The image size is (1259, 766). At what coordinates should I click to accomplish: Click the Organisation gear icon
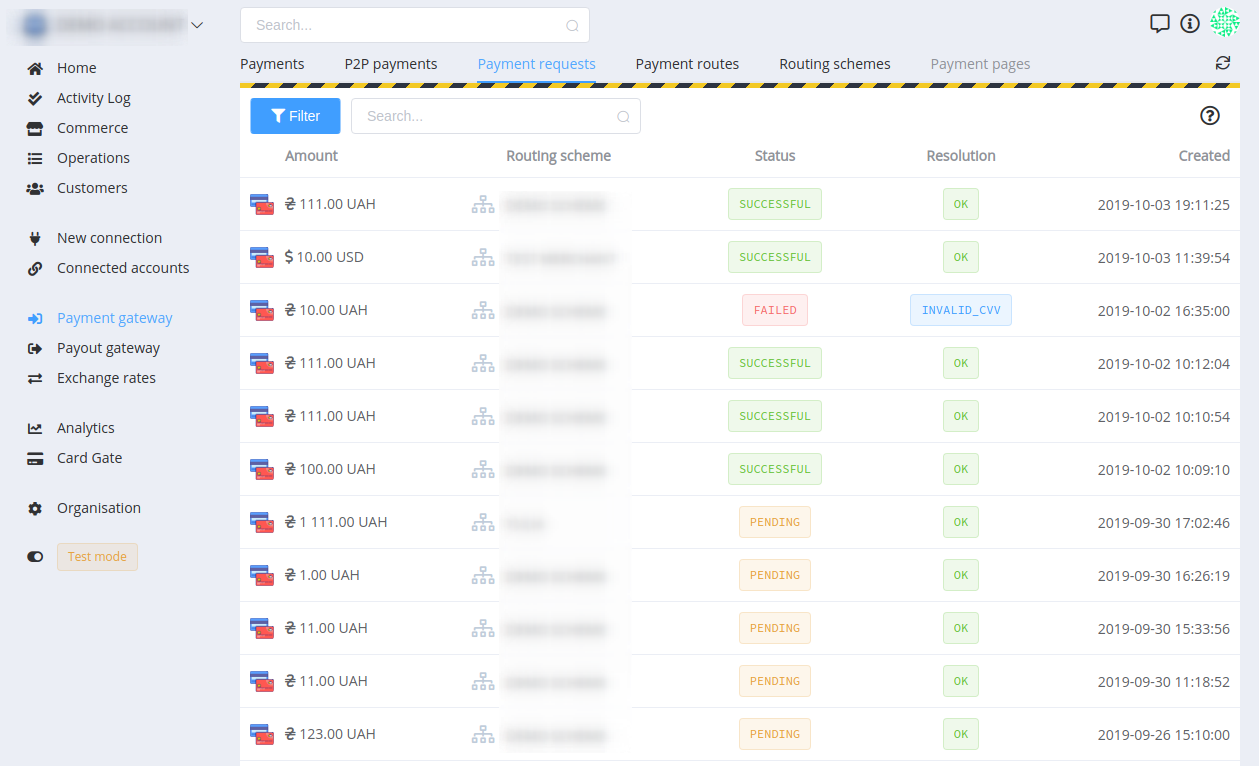tap(35, 508)
